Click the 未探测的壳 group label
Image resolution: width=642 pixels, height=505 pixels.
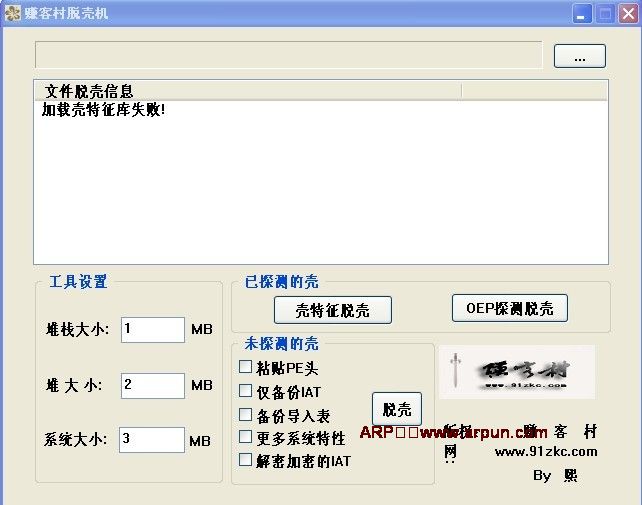pyautogui.click(x=282, y=344)
